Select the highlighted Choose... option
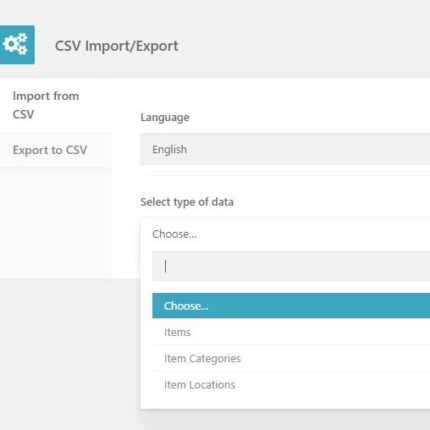 tap(291, 306)
